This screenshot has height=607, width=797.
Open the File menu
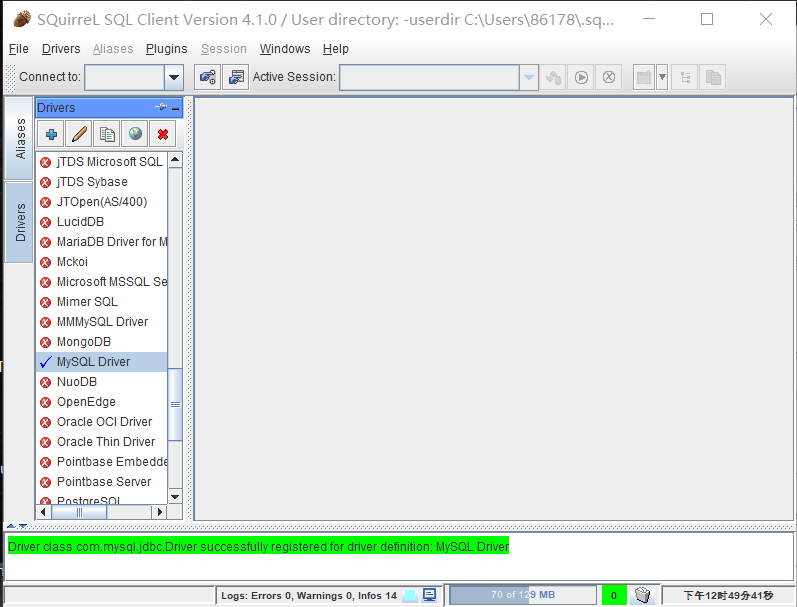(x=19, y=49)
